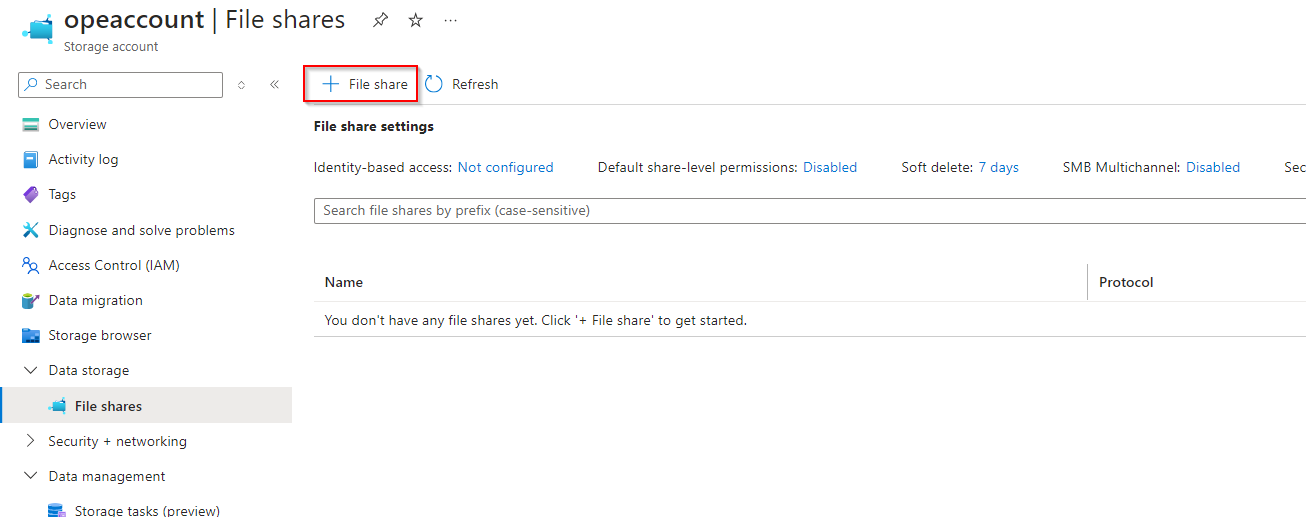Open Access Control (IAM) page
Screen dimensions: 1306x517
(x=113, y=265)
